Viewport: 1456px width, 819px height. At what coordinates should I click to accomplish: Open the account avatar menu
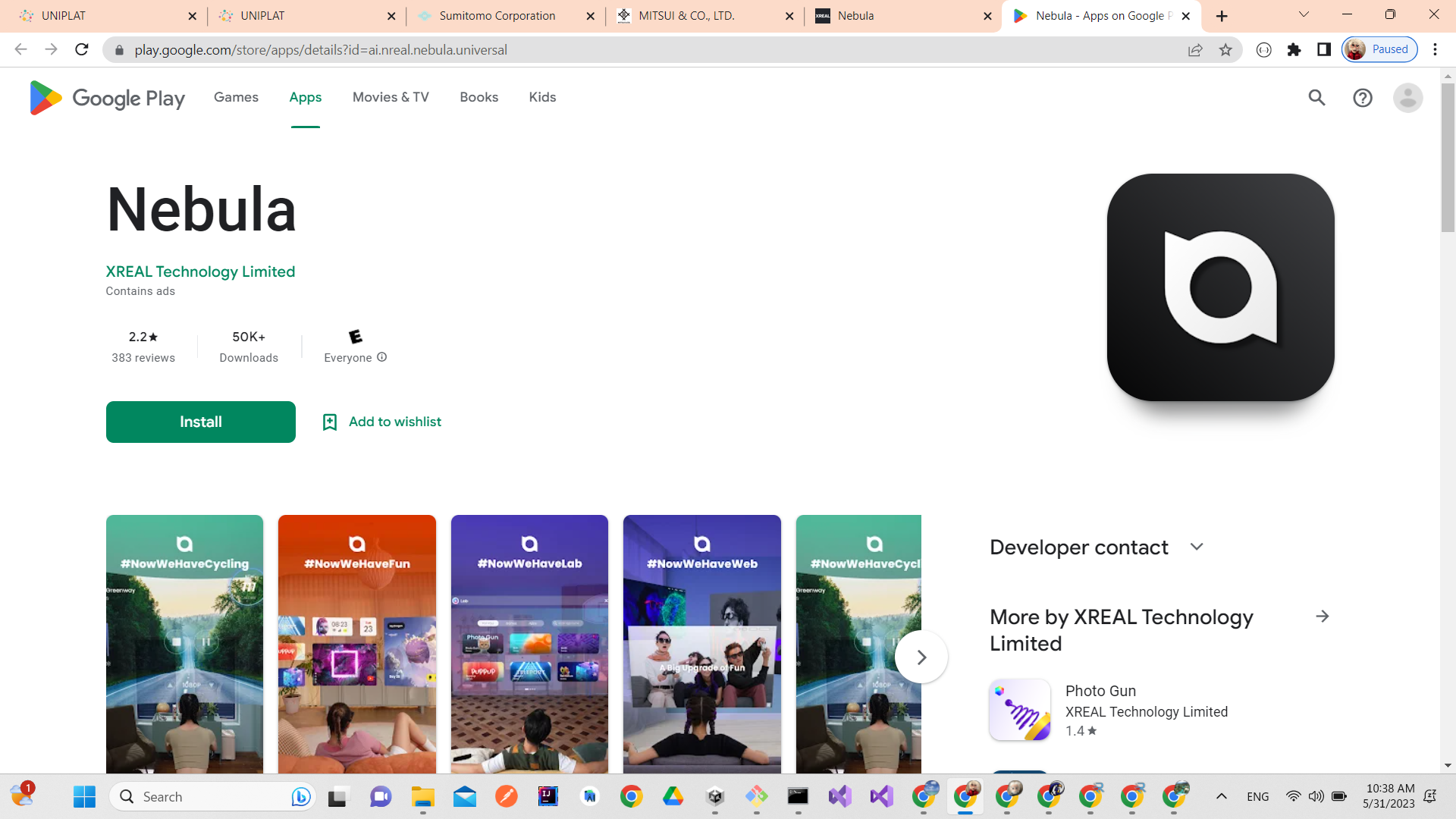[1407, 97]
